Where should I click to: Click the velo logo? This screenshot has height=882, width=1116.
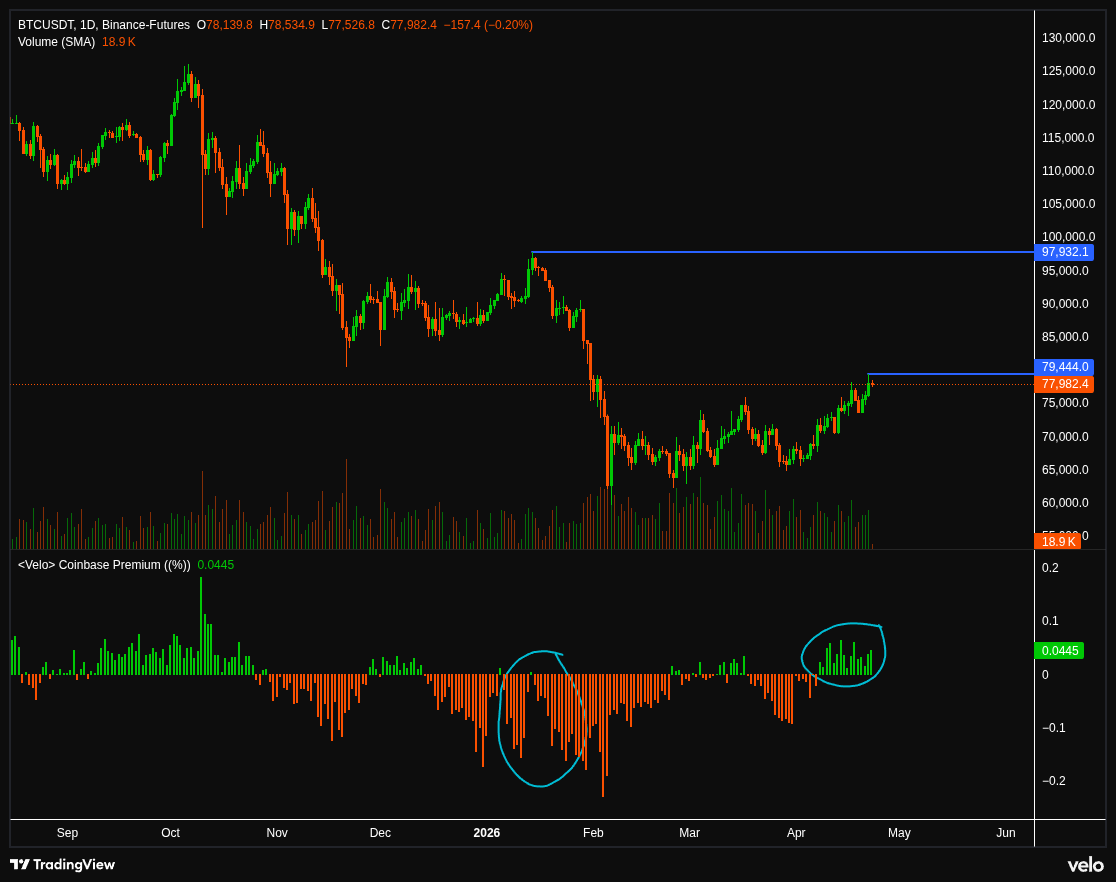pos(1085,865)
